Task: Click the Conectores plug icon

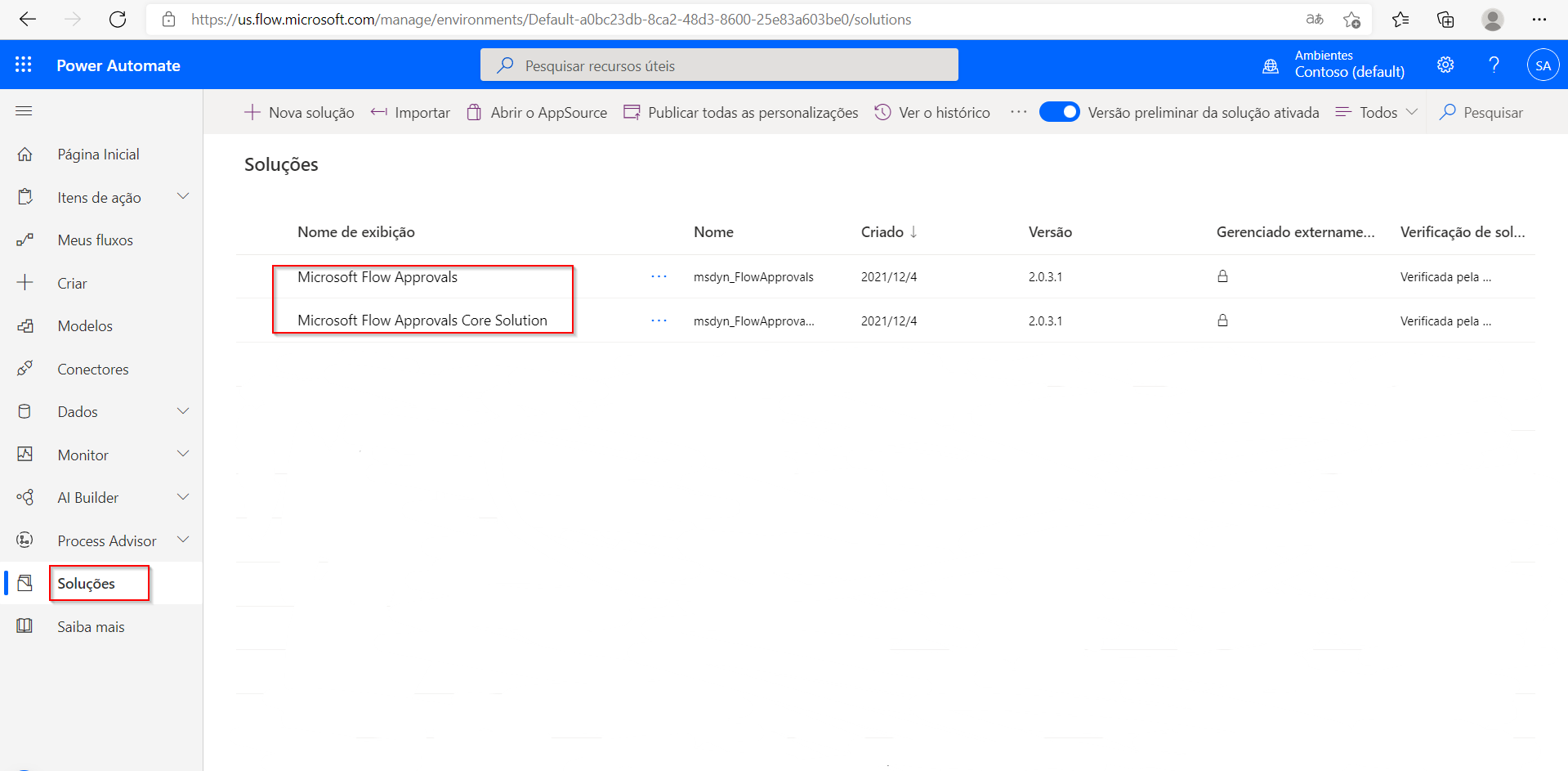Action: (x=25, y=369)
